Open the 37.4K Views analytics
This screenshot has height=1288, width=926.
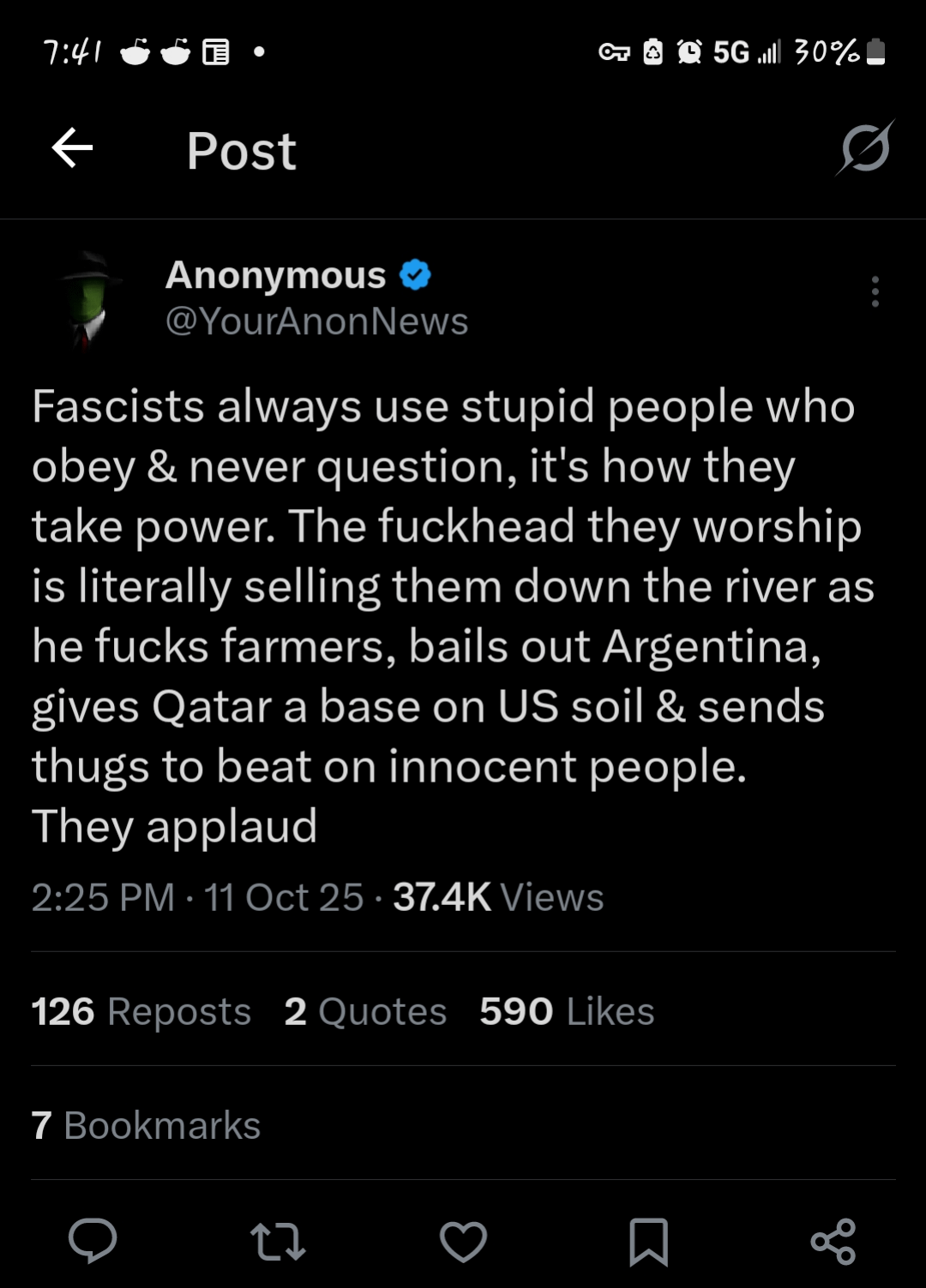pyautogui.click(x=498, y=897)
